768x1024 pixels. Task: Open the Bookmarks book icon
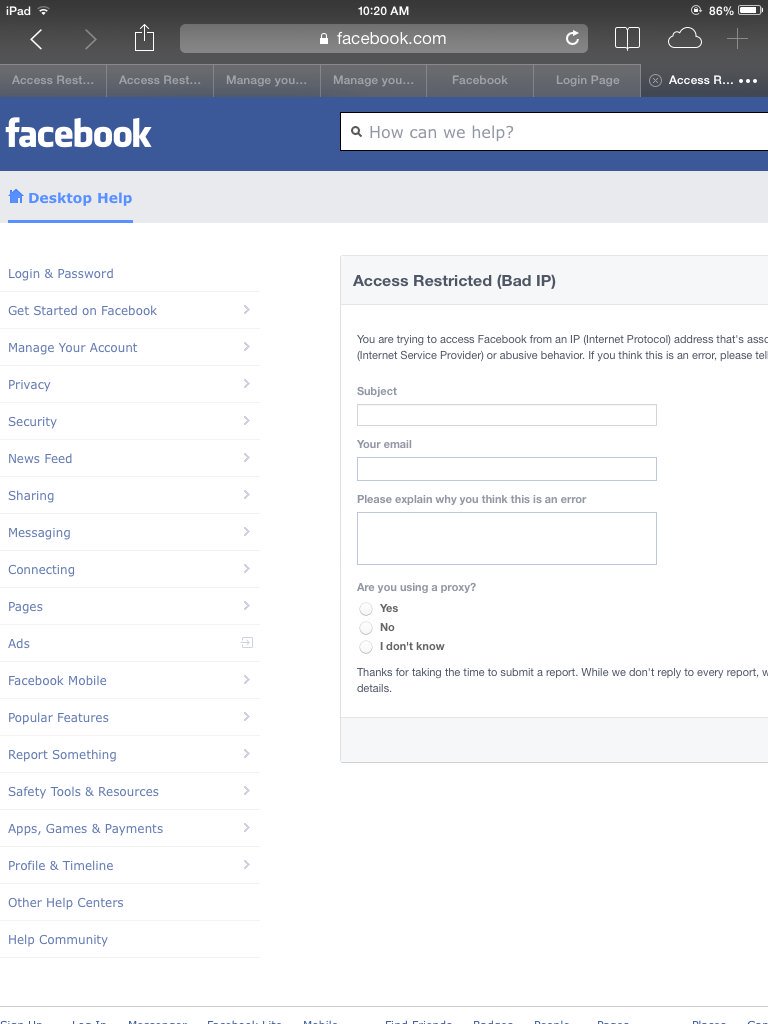(627, 39)
